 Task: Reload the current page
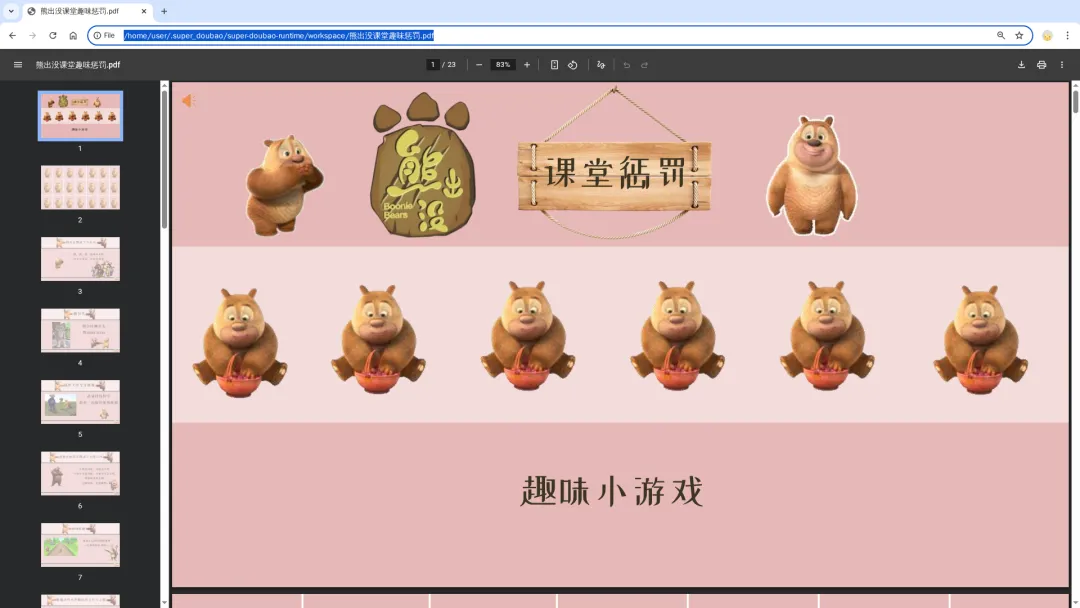click(52, 35)
